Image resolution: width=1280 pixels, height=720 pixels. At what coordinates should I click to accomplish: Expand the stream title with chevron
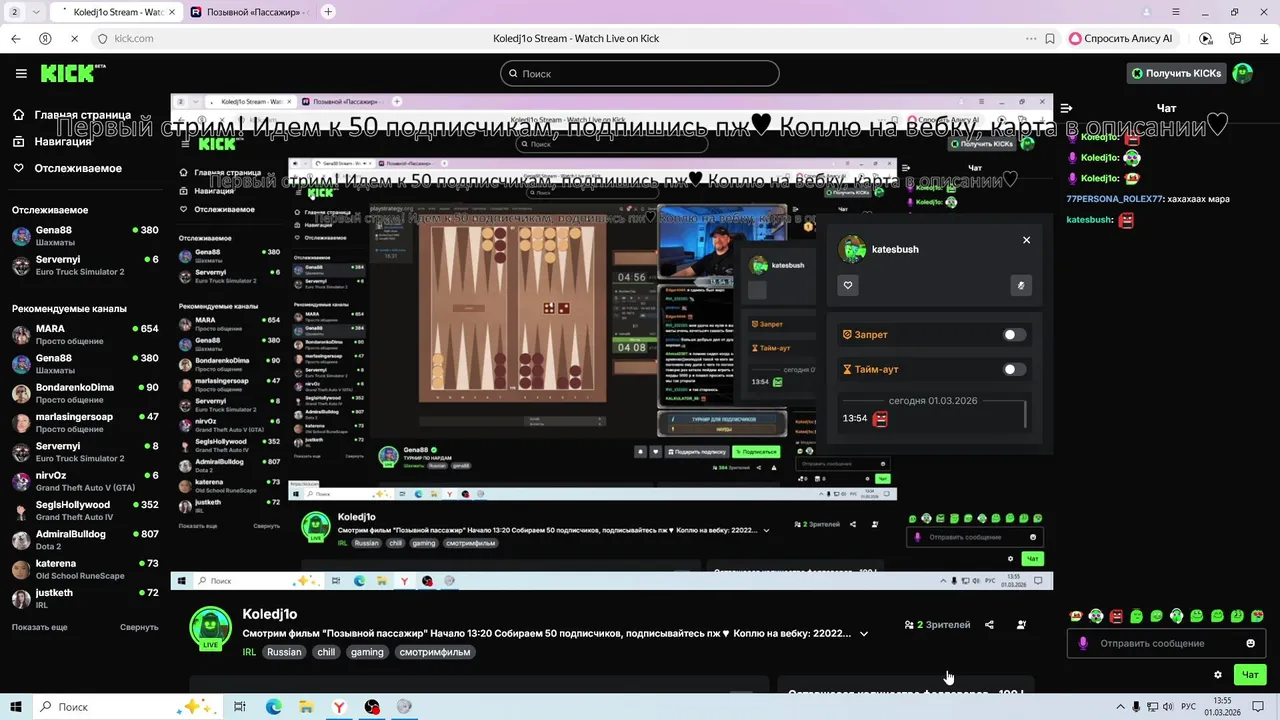click(864, 633)
